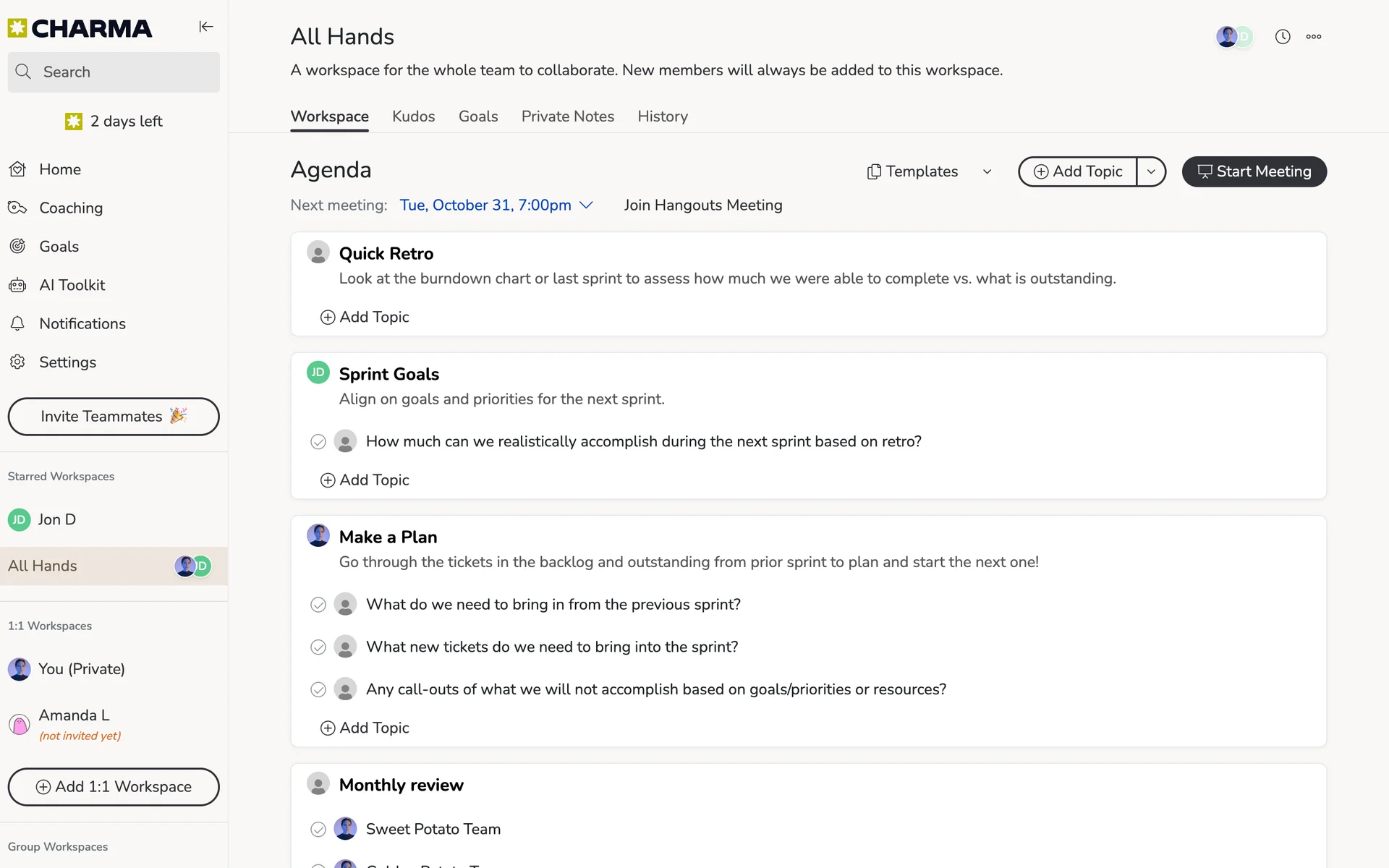This screenshot has width=1389, height=868.
Task: Click the Start Meeting button
Action: (1254, 171)
